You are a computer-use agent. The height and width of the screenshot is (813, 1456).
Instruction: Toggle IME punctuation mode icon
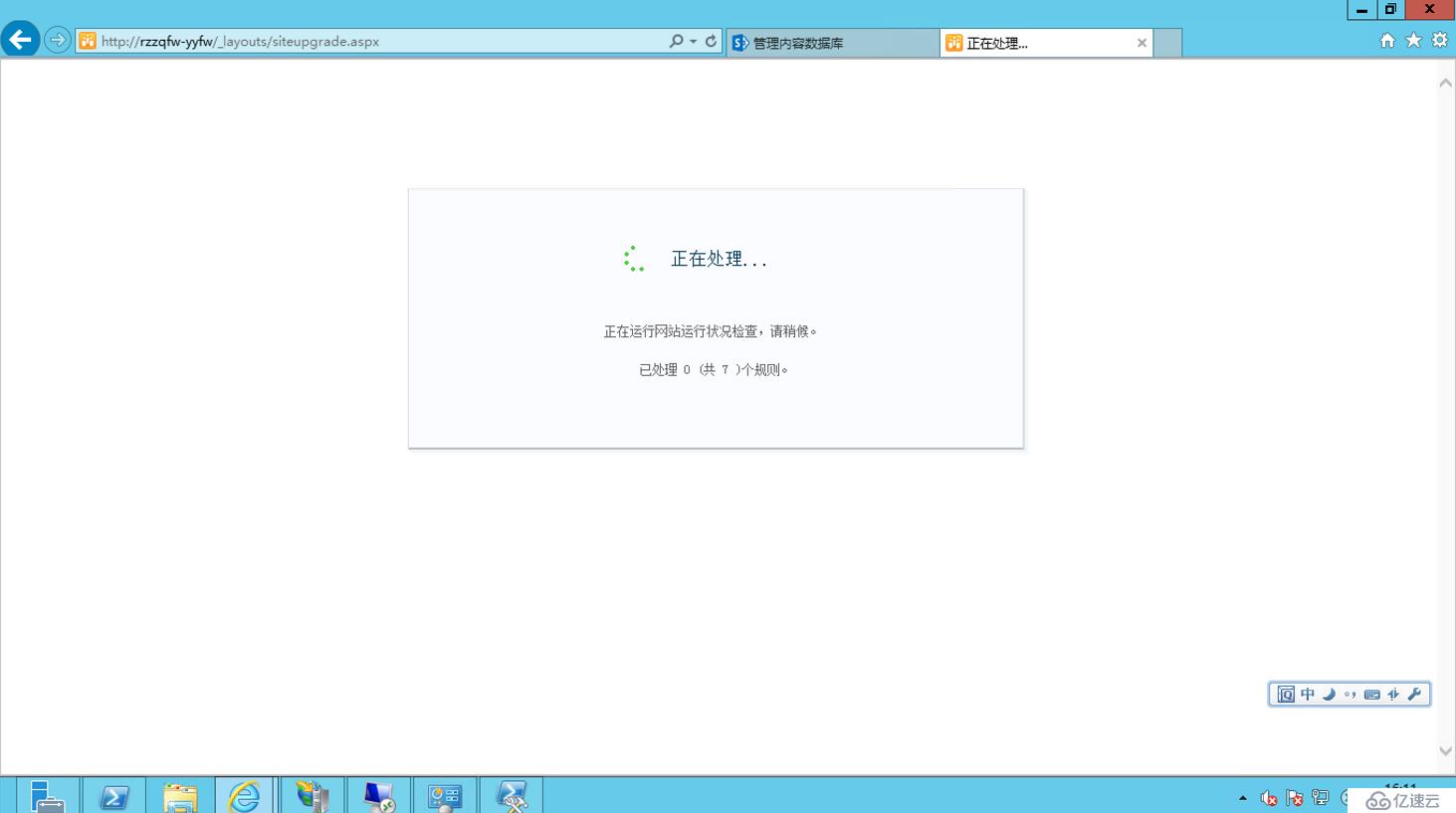point(1350,695)
